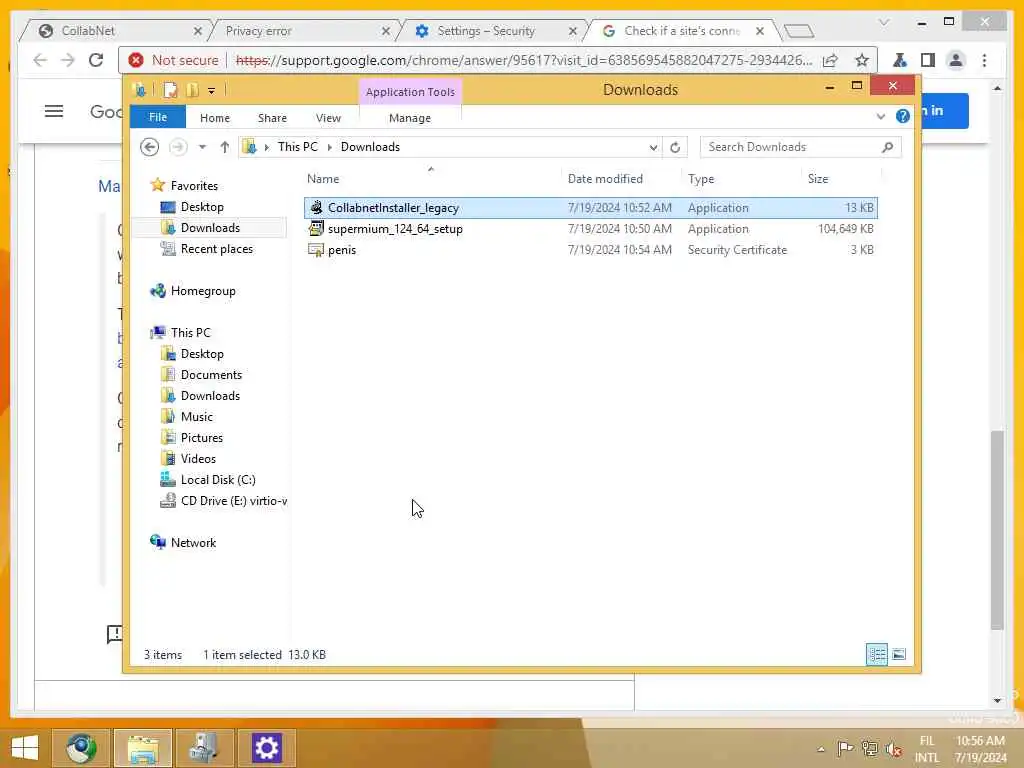Image resolution: width=1024 pixels, height=768 pixels.
Task: Click the volume muted tray icon
Action: pos(894,749)
